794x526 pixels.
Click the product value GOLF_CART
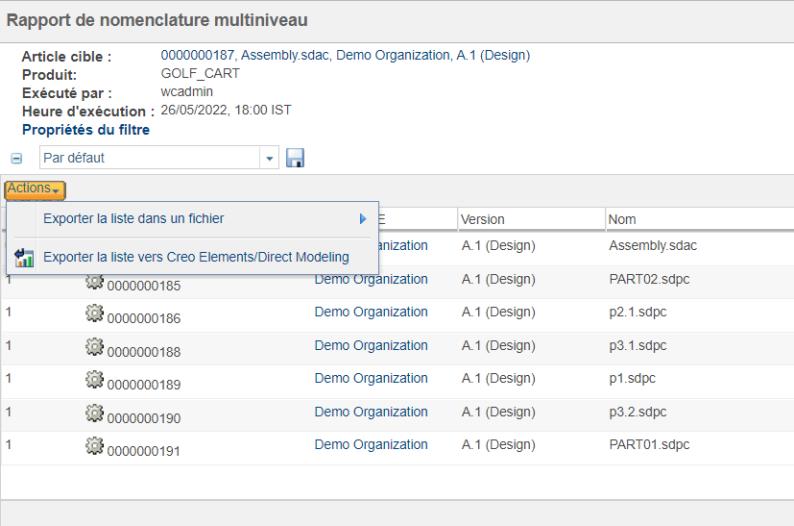[x=200, y=73]
